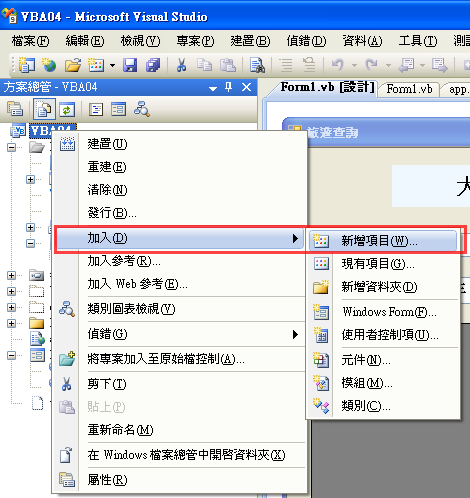Choose 屬性(R) in the context menu

pyautogui.click(x=180, y=480)
